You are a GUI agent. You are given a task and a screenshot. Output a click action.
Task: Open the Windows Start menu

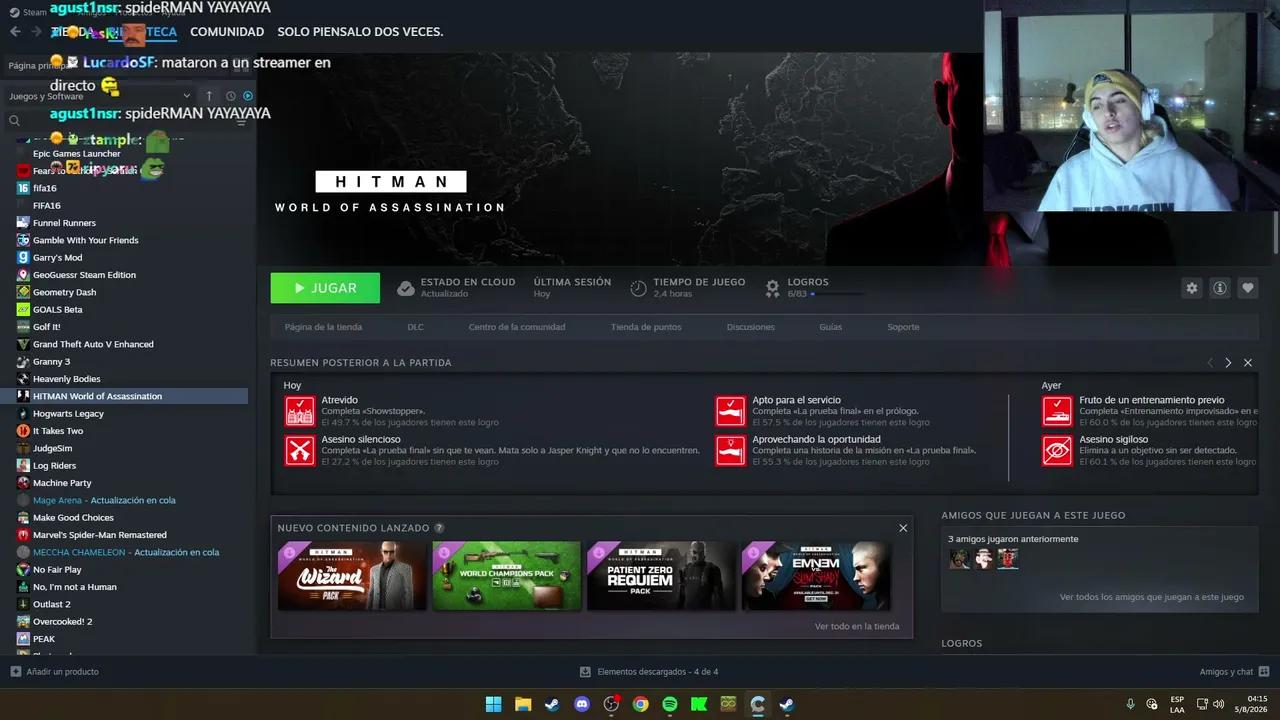pos(493,704)
